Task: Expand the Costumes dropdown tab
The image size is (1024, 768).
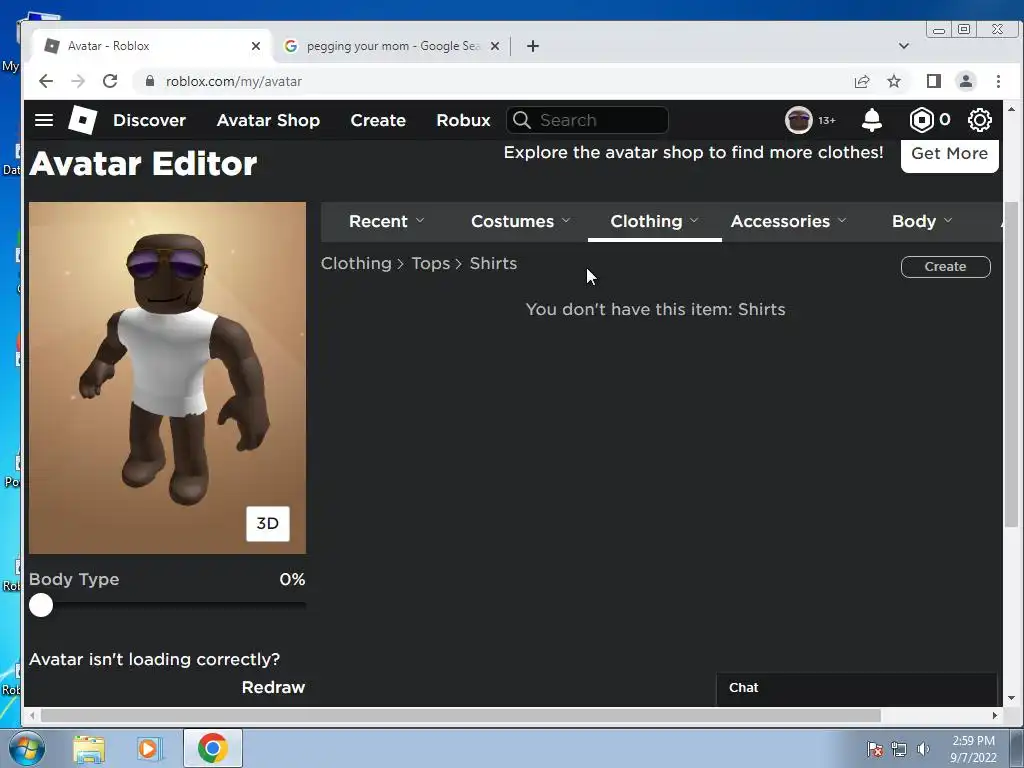Action: click(520, 221)
